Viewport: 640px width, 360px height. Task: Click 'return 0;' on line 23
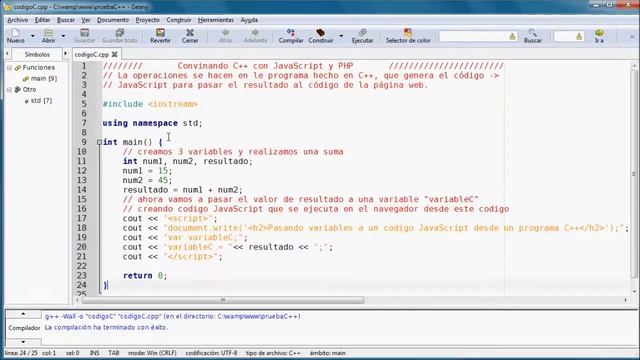click(145, 276)
